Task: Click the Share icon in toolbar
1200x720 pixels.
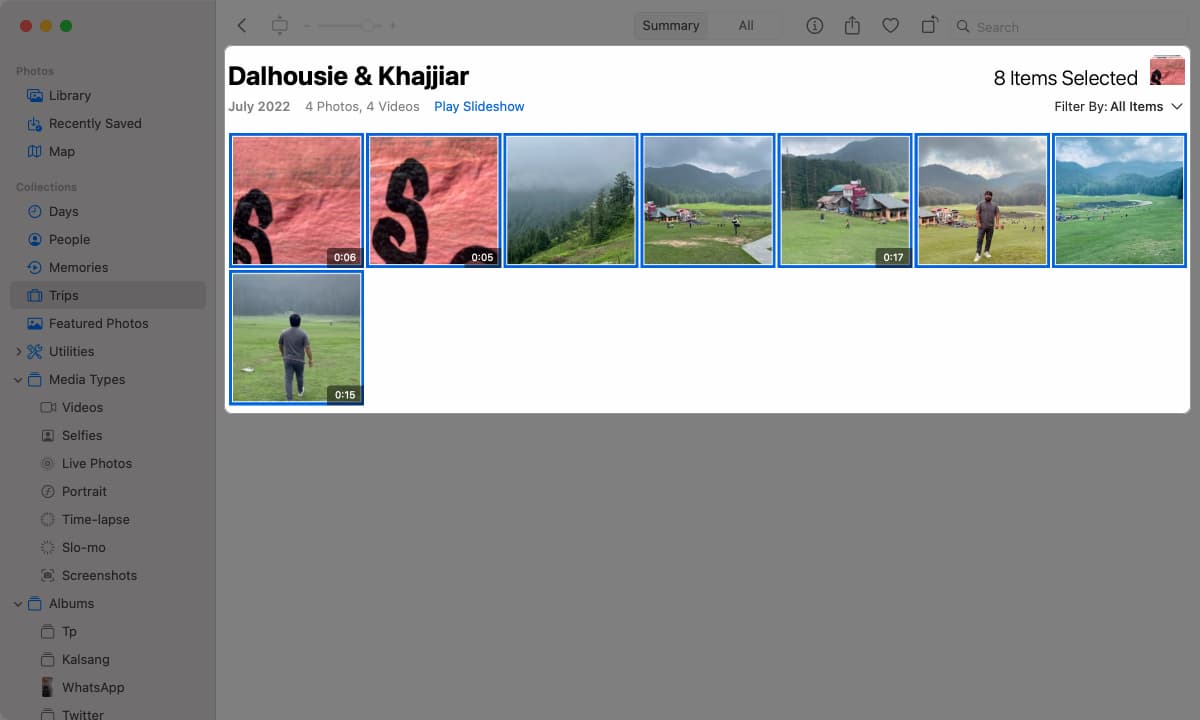Action: (x=852, y=26)
